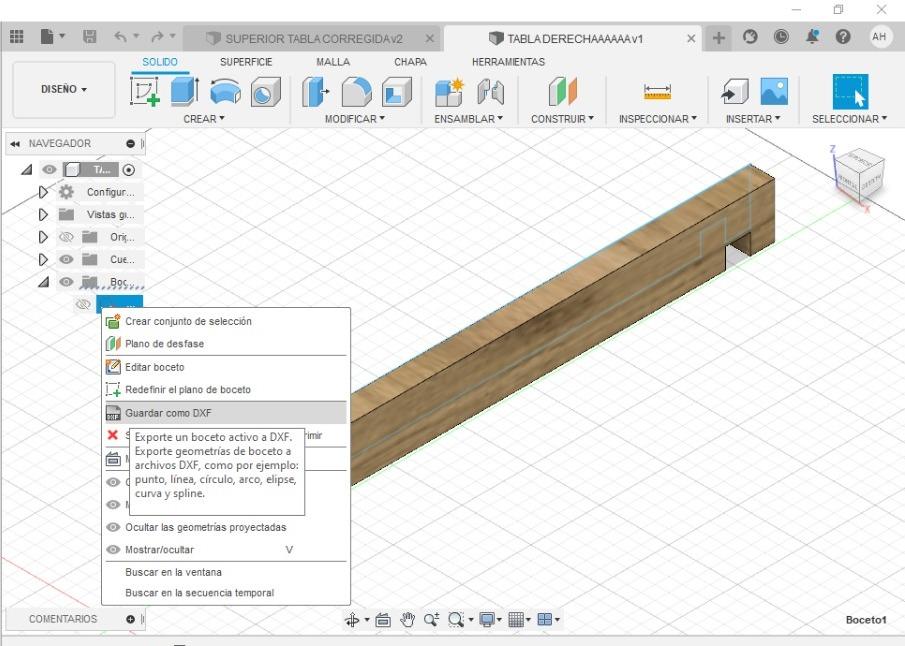The width and height of the screenshot is (905, 646).
Task: Open the data panel grid icon
Action: click(x=17, y=37)
